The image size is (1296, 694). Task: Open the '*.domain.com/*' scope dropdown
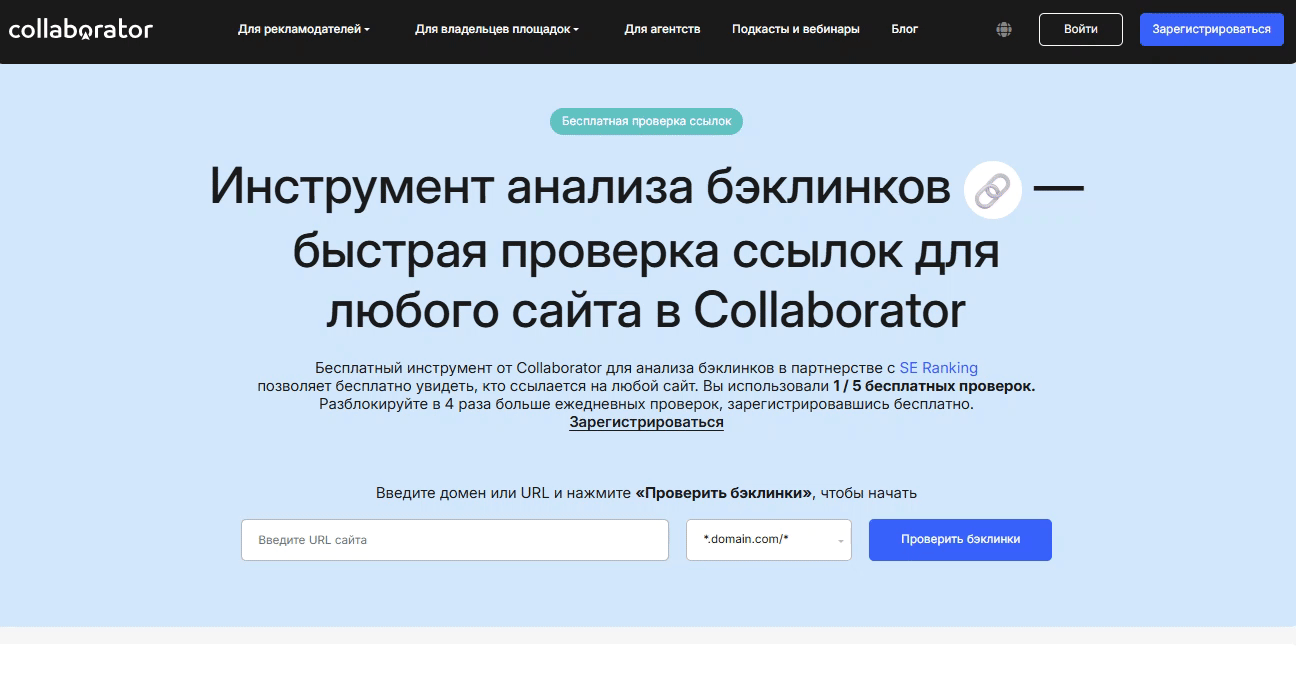tap(769, 540)
